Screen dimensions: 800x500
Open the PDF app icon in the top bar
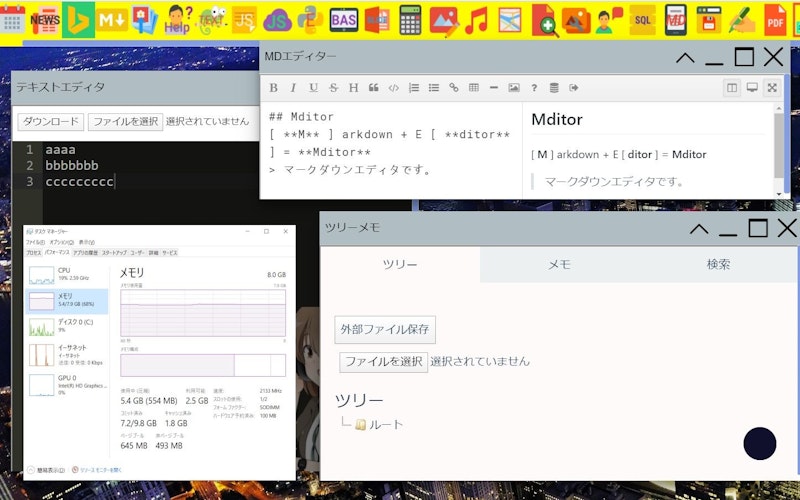coord(775,20)
